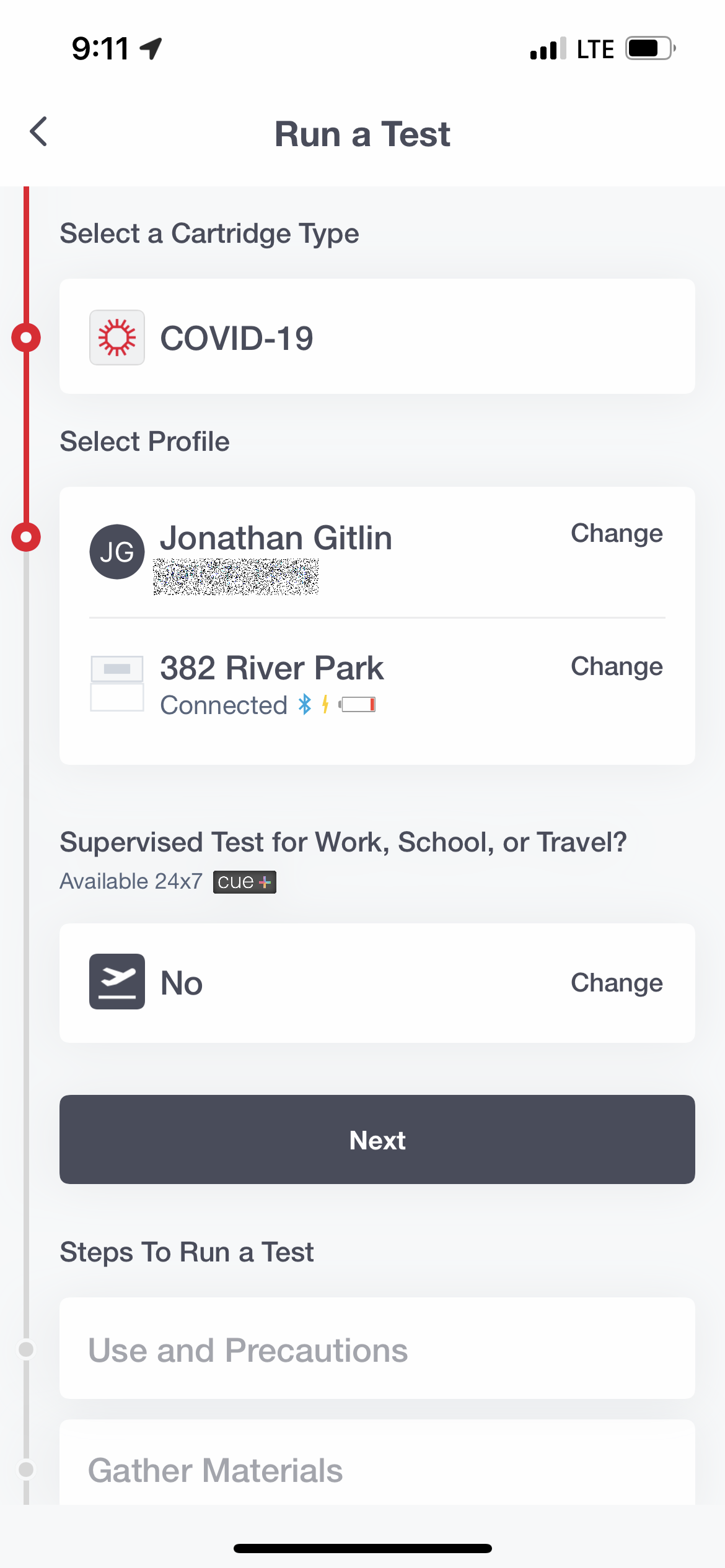
Task: Tap the reader low battery indicator
Action: (358, 705)
